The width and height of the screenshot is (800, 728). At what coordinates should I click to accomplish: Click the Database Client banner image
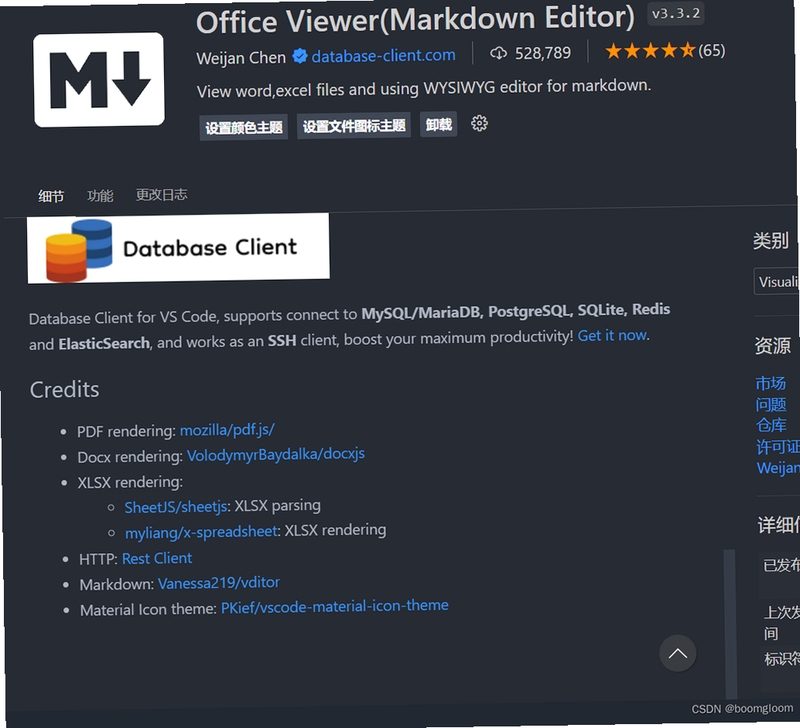click(178, 248)
